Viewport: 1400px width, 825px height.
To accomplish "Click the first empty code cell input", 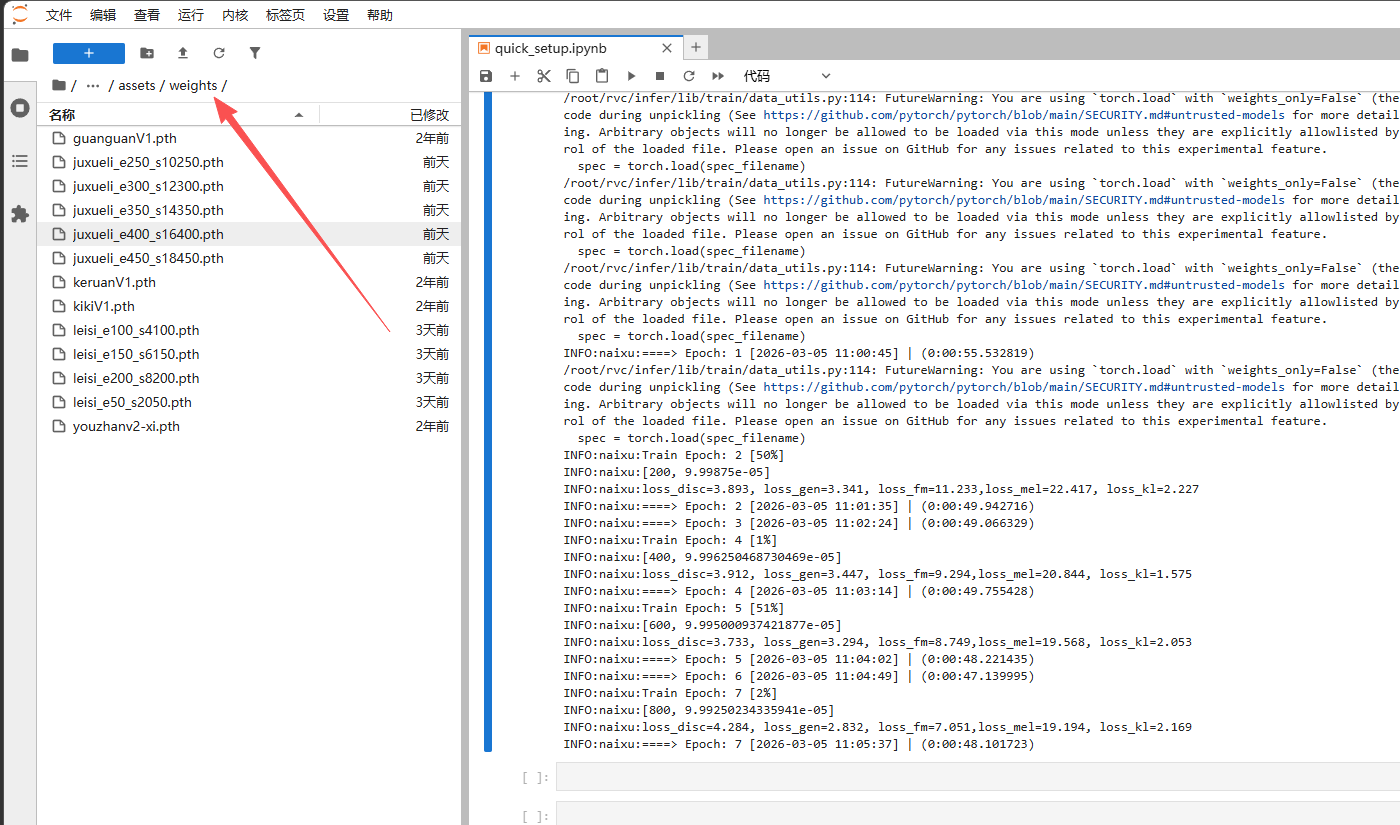I will (978, 777).
